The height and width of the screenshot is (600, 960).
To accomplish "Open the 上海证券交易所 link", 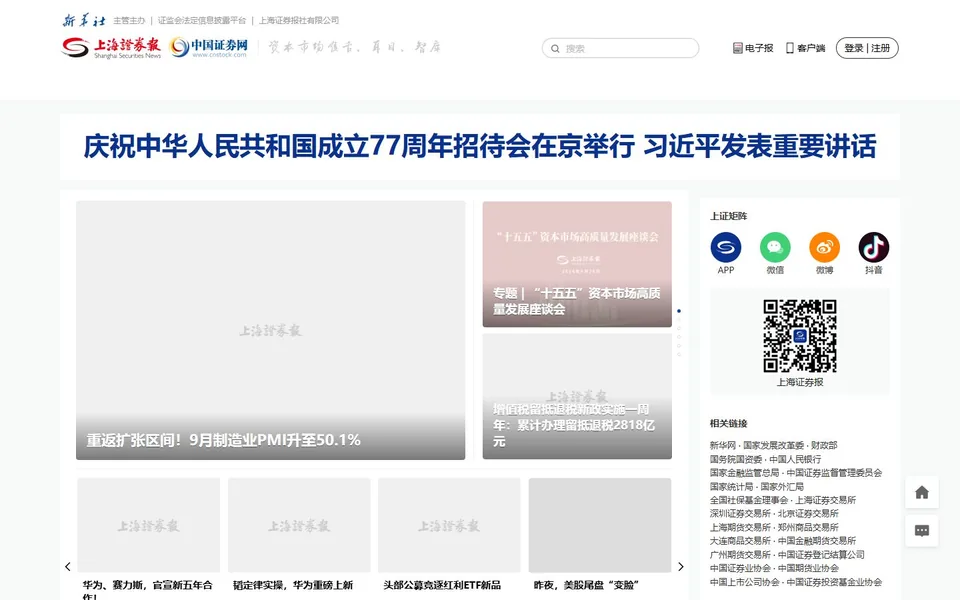I will point(825,500).
